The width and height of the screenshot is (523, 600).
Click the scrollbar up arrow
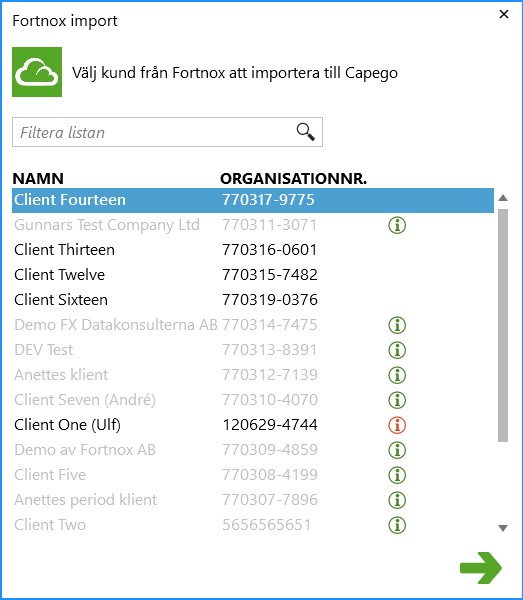point(503,198)
